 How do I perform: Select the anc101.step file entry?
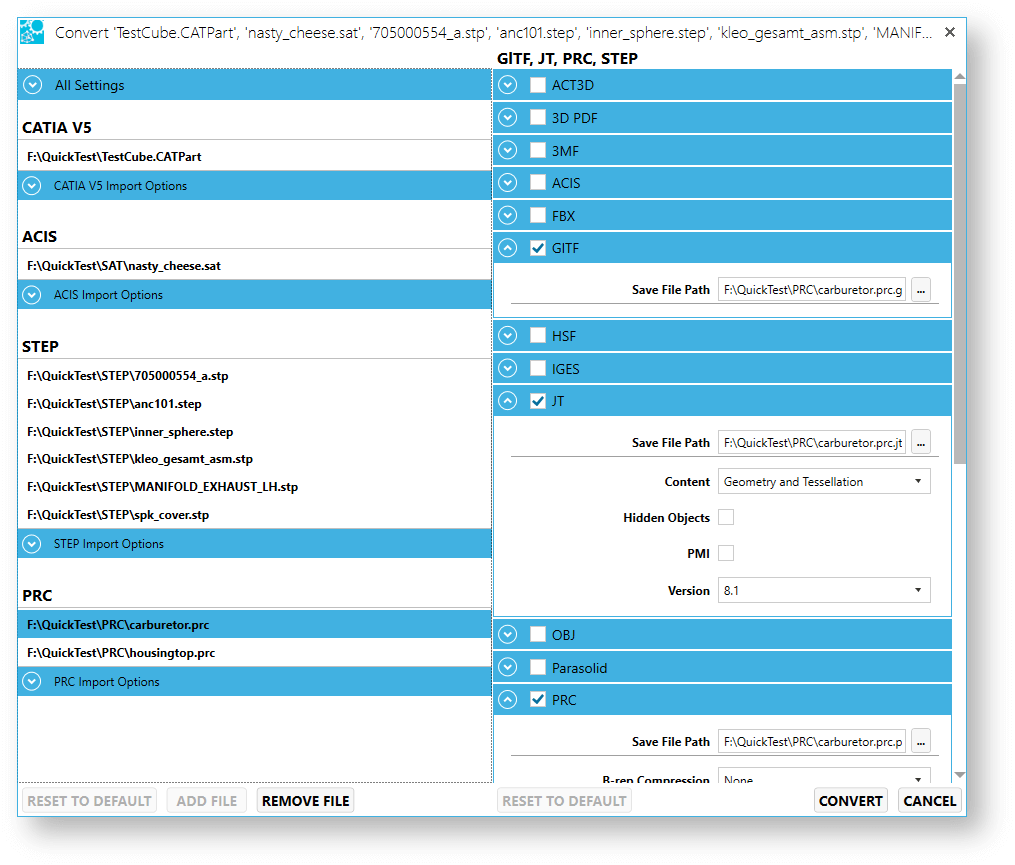[114, 404]
